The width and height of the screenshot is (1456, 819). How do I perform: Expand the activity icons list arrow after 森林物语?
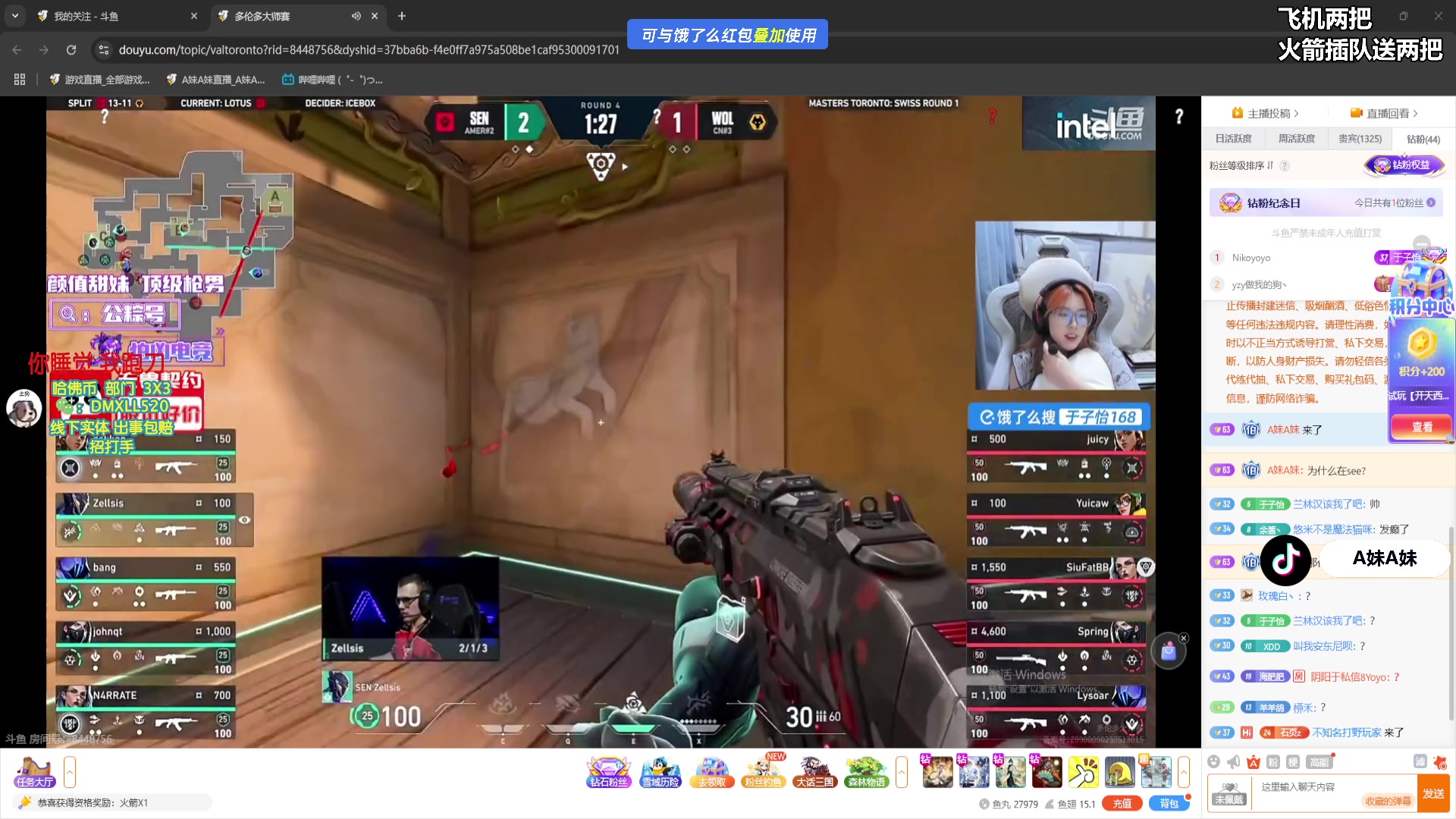[902, 772]
